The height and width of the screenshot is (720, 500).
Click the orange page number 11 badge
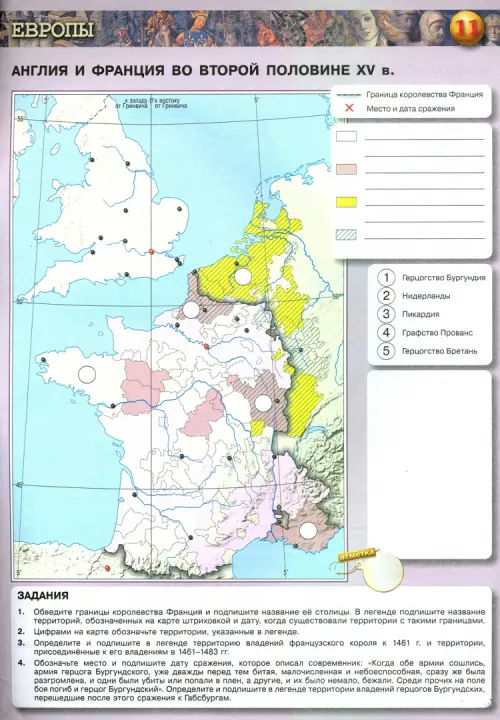point(466,28)
